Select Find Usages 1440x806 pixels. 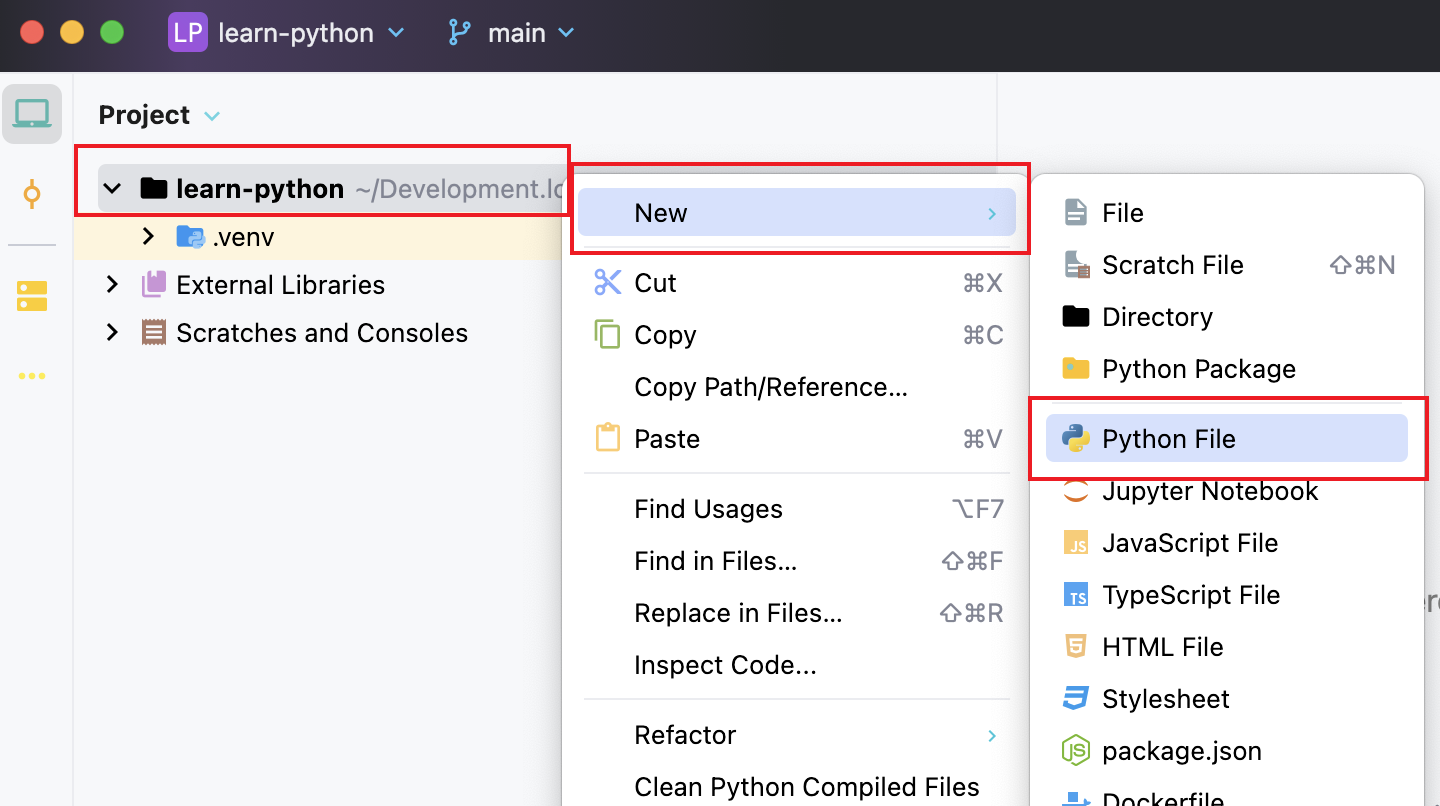pos(797,509)
